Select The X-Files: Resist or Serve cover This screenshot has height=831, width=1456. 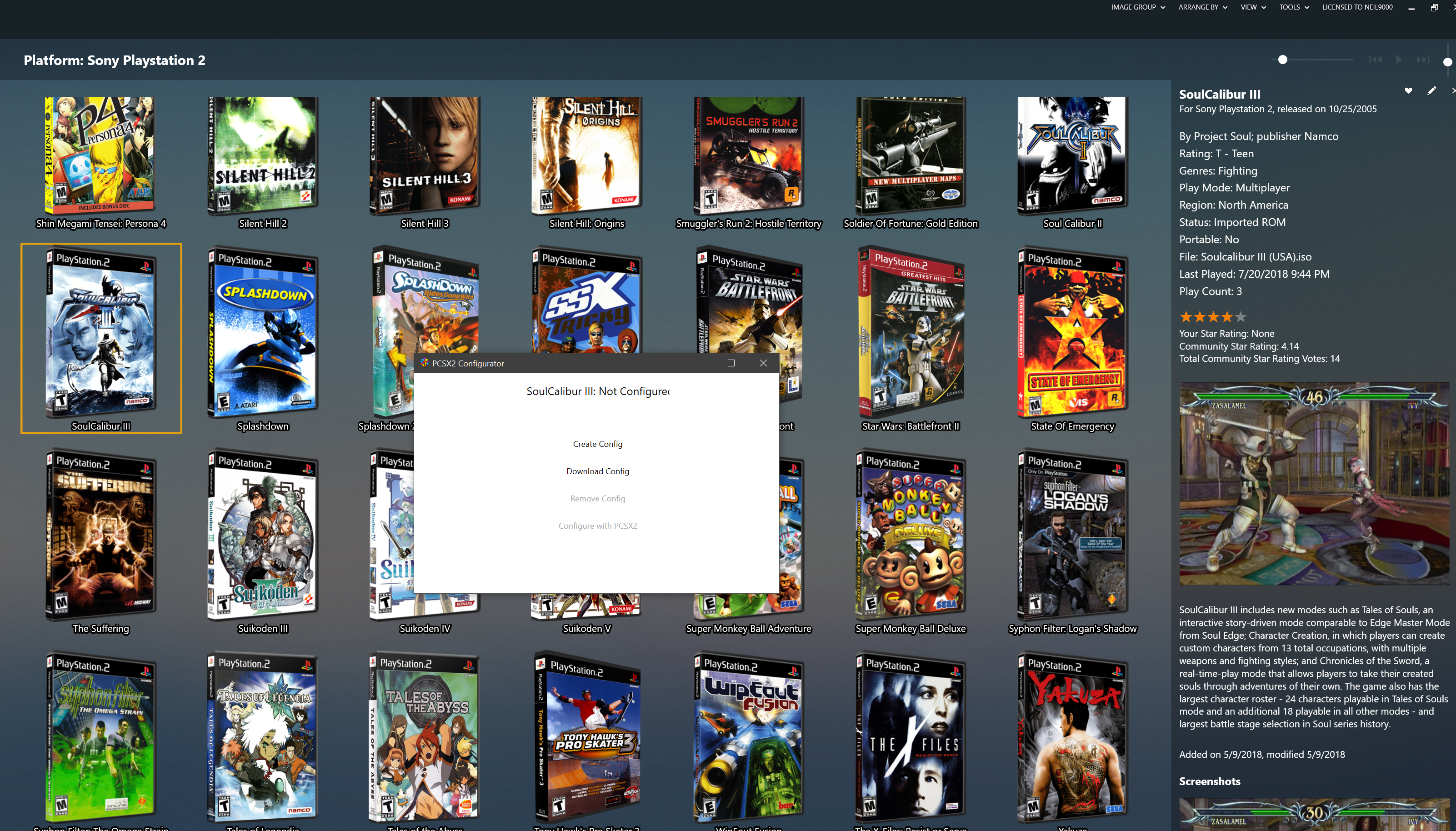(x=911, y=737)
